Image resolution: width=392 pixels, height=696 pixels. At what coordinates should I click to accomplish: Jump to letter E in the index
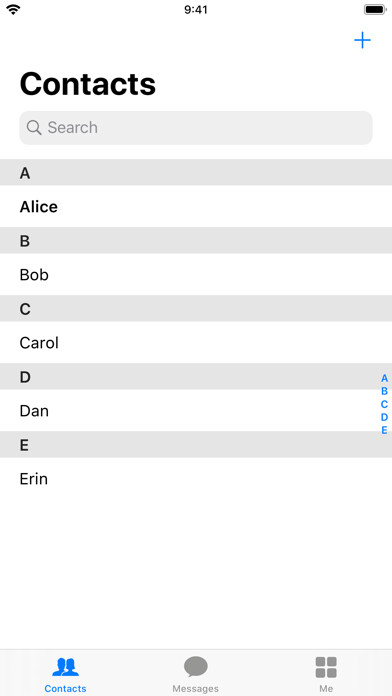pyautogui.click(x=384, y=430)
